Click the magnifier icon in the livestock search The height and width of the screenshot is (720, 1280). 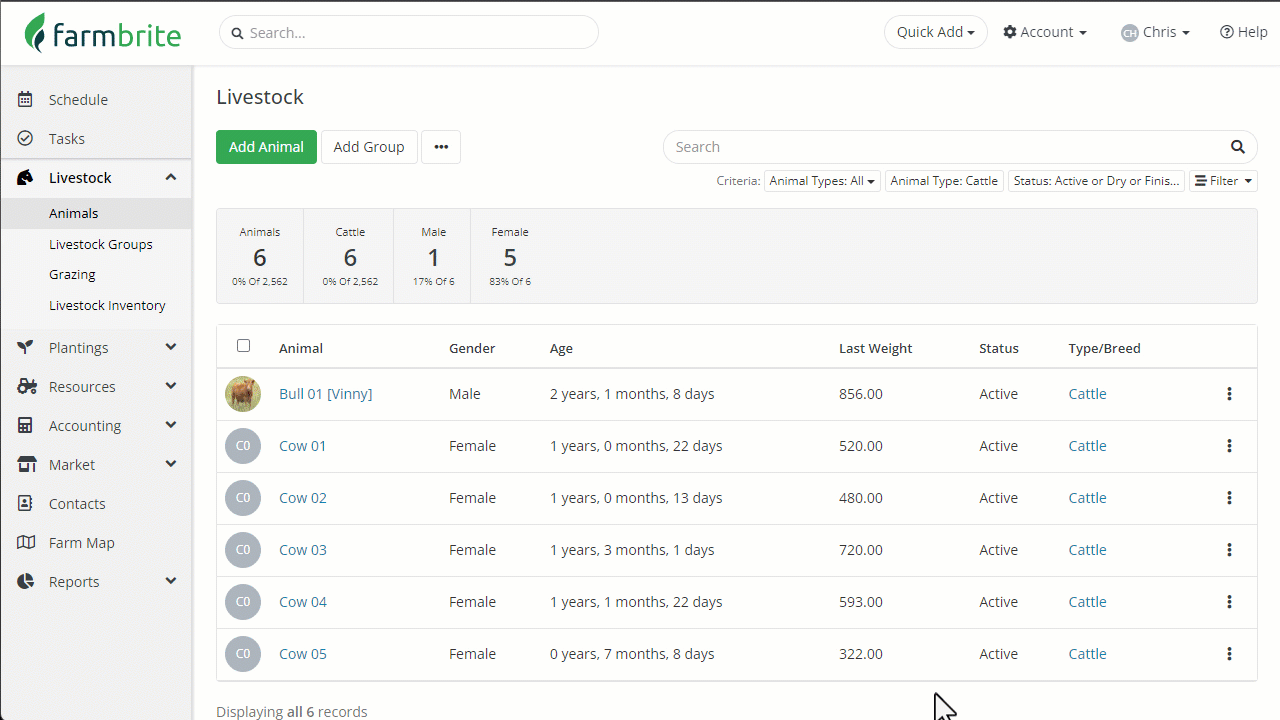[x=1238, y=147]
